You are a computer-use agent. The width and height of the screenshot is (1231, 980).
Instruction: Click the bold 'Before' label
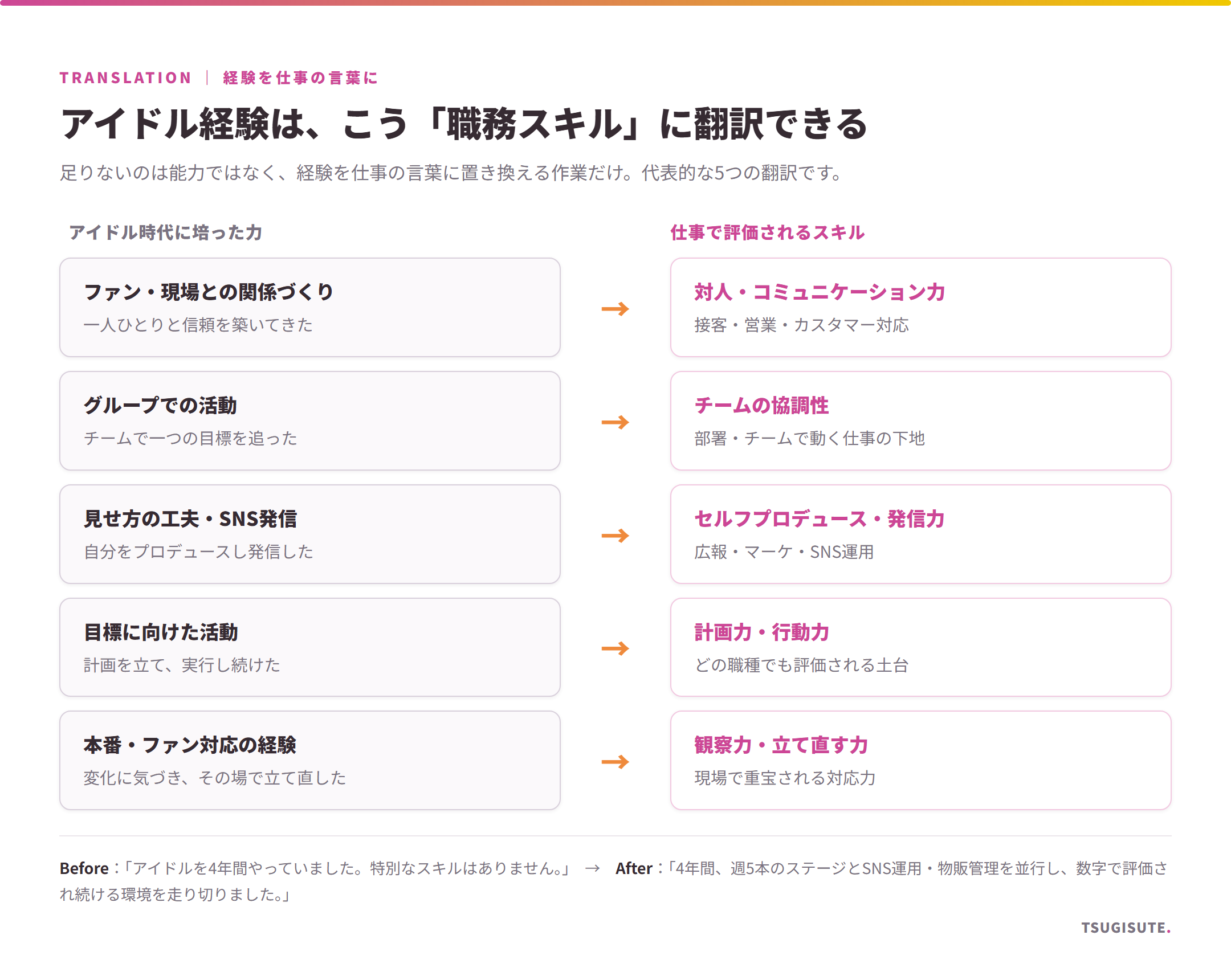tap(84, 869)
